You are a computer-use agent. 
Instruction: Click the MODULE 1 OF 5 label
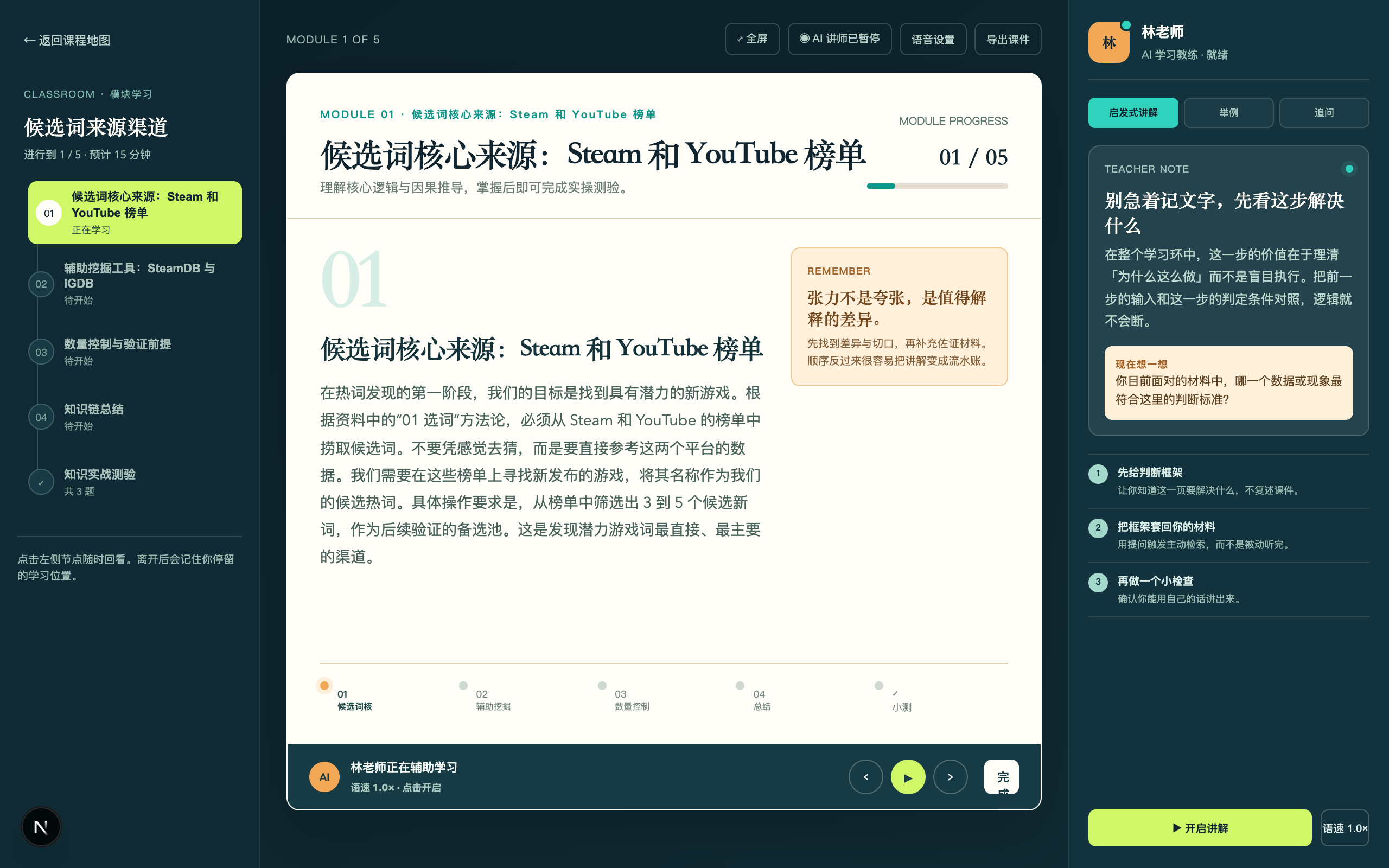[333, 40]
